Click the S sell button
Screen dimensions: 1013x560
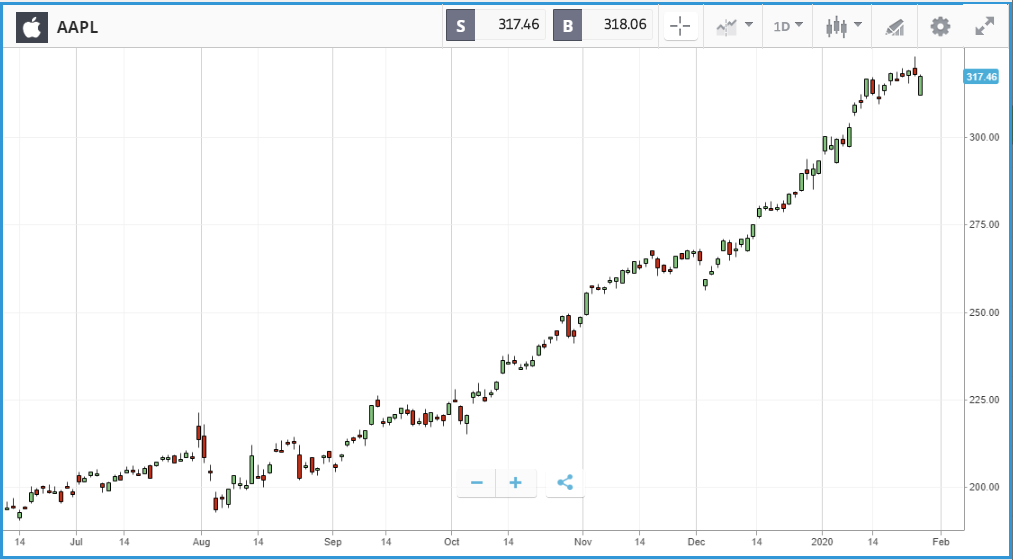tap(461, 26)
